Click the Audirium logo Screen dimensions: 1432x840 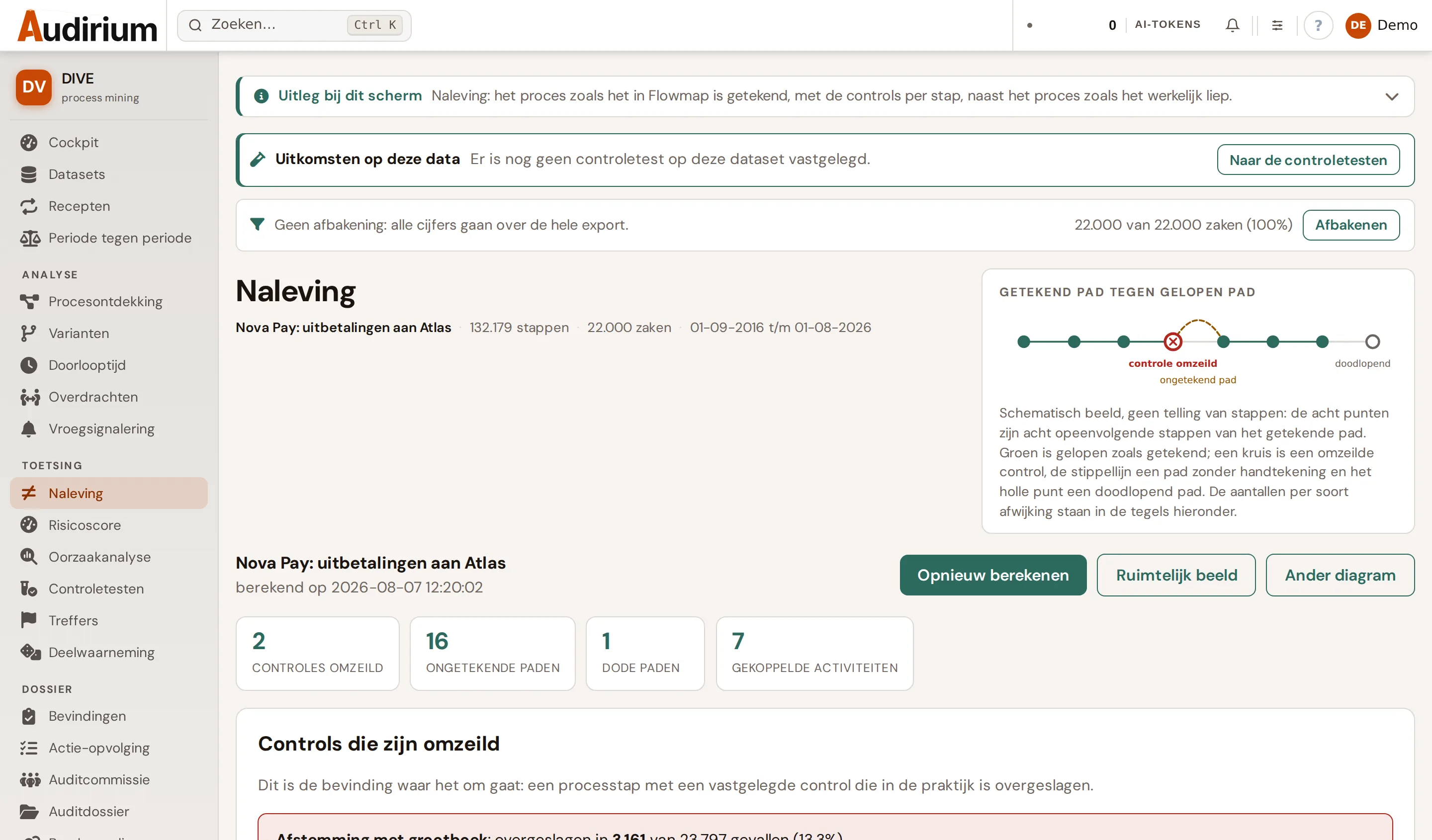click(x=87, y=26)
